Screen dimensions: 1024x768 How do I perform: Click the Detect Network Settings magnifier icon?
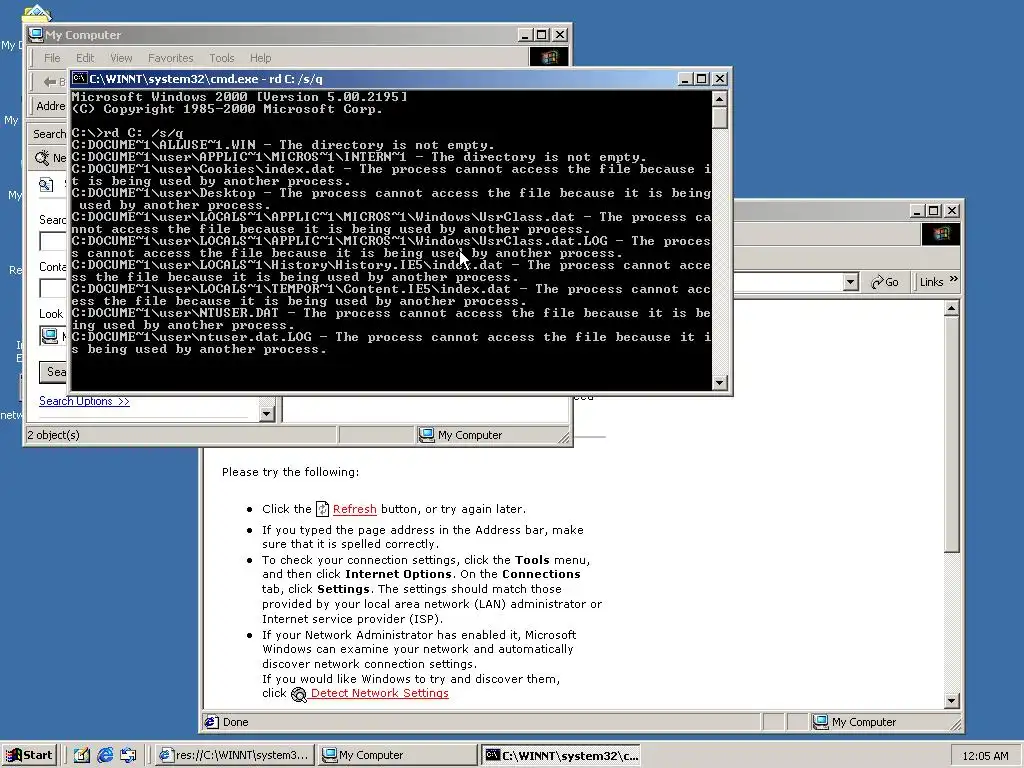[298, 695]
